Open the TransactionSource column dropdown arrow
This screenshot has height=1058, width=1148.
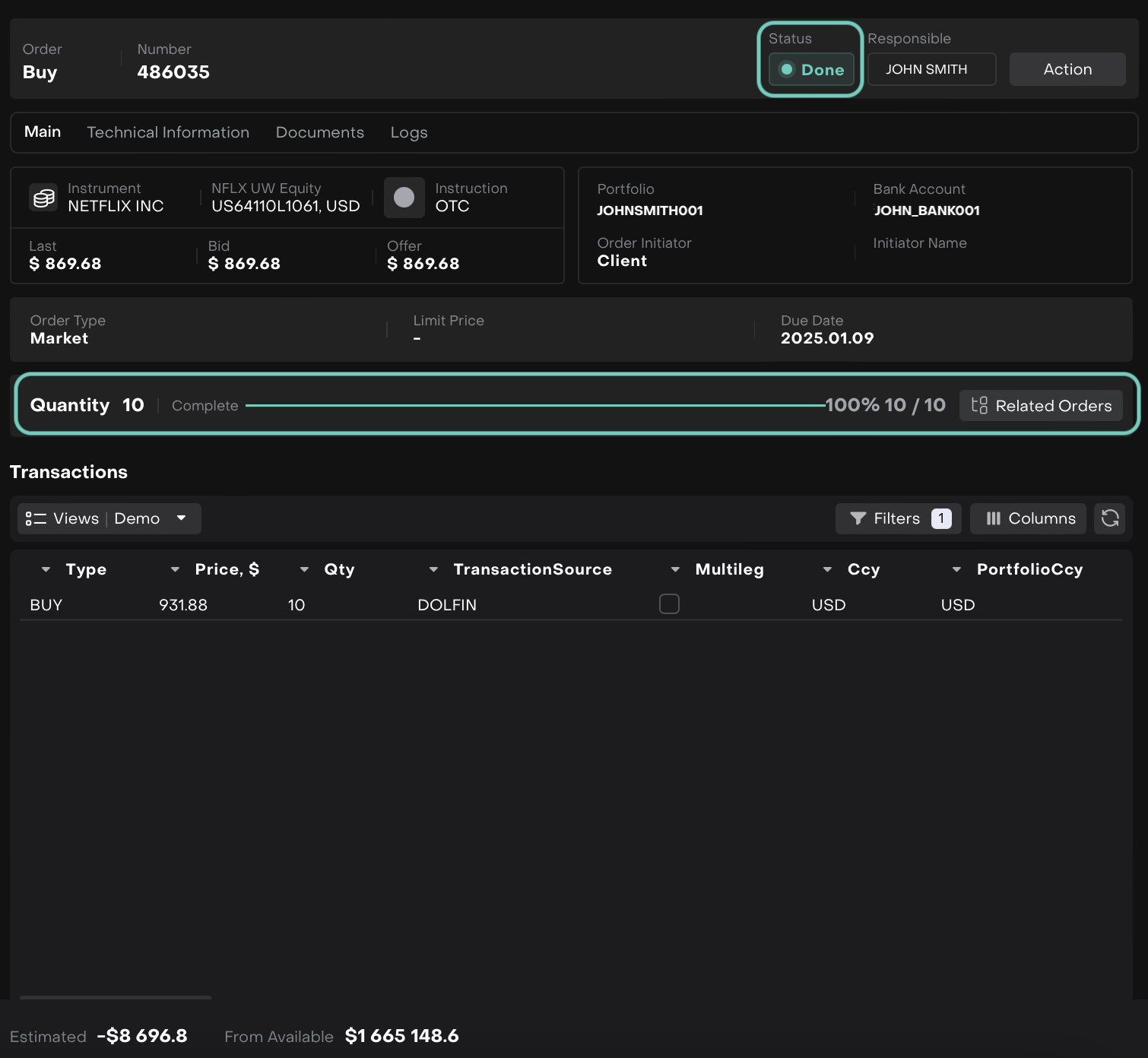coord(433,569)
